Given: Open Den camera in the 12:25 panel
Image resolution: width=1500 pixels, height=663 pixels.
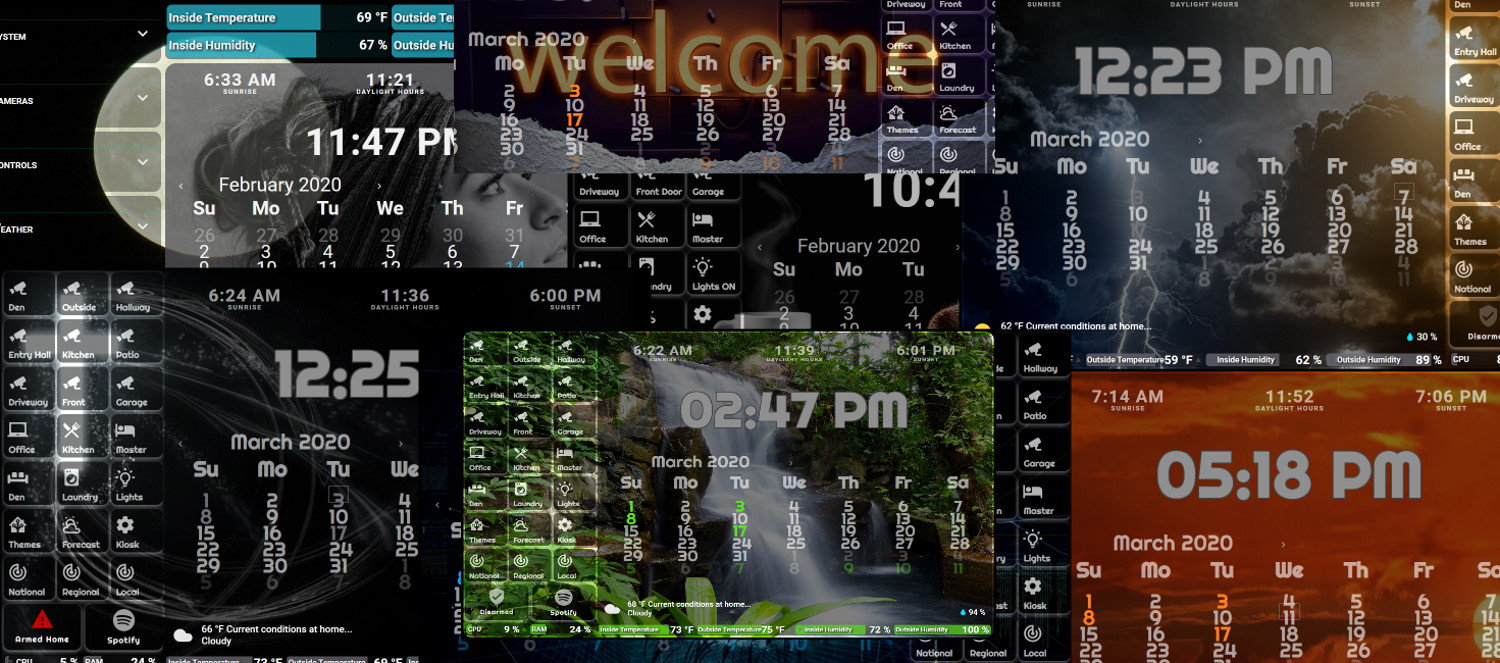Looking at the screenshot, I should 28,295.
